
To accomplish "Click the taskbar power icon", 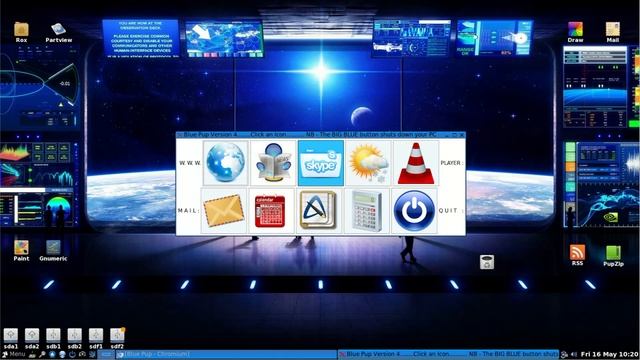I will click(x=72, y=354).
